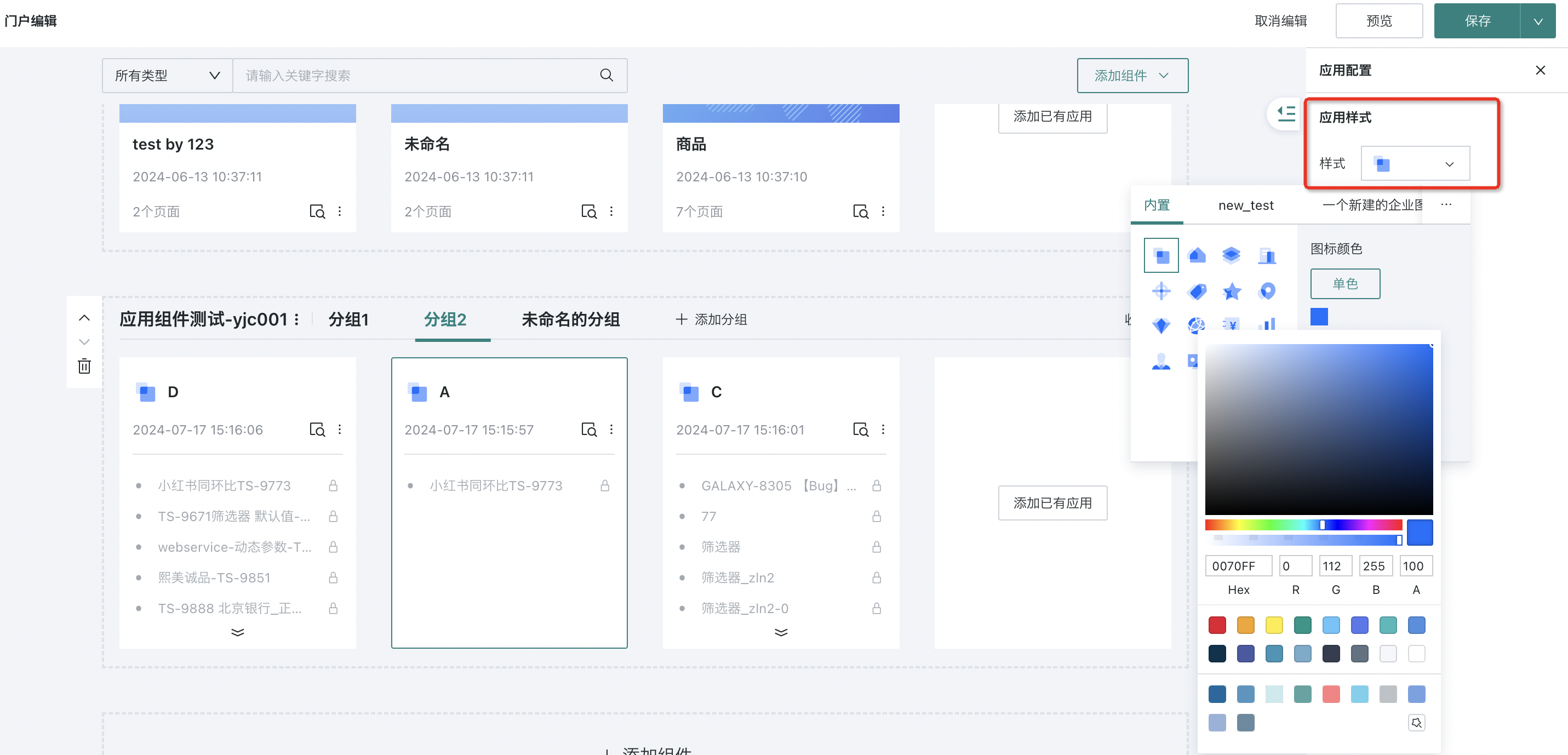Open the arrow next to 保存
The image size is (1568, 755).
[1538, 21]
